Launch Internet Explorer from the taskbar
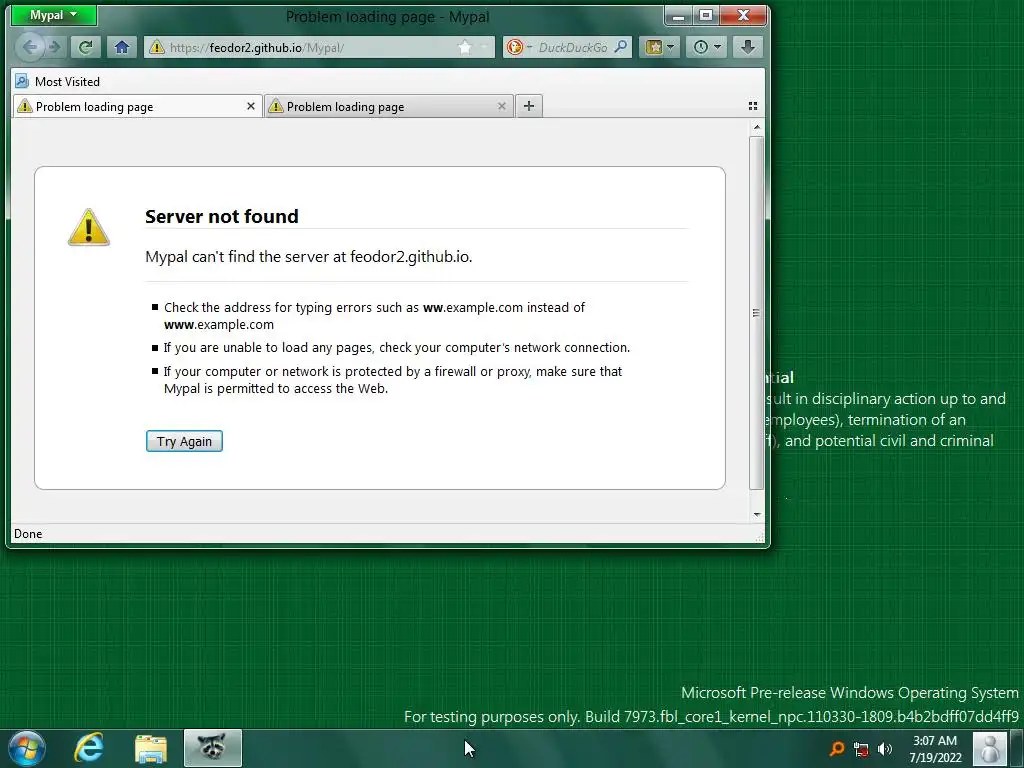The height and width of the screenshot is (768, 1024). pyautogui.click(x=89, y=748)
